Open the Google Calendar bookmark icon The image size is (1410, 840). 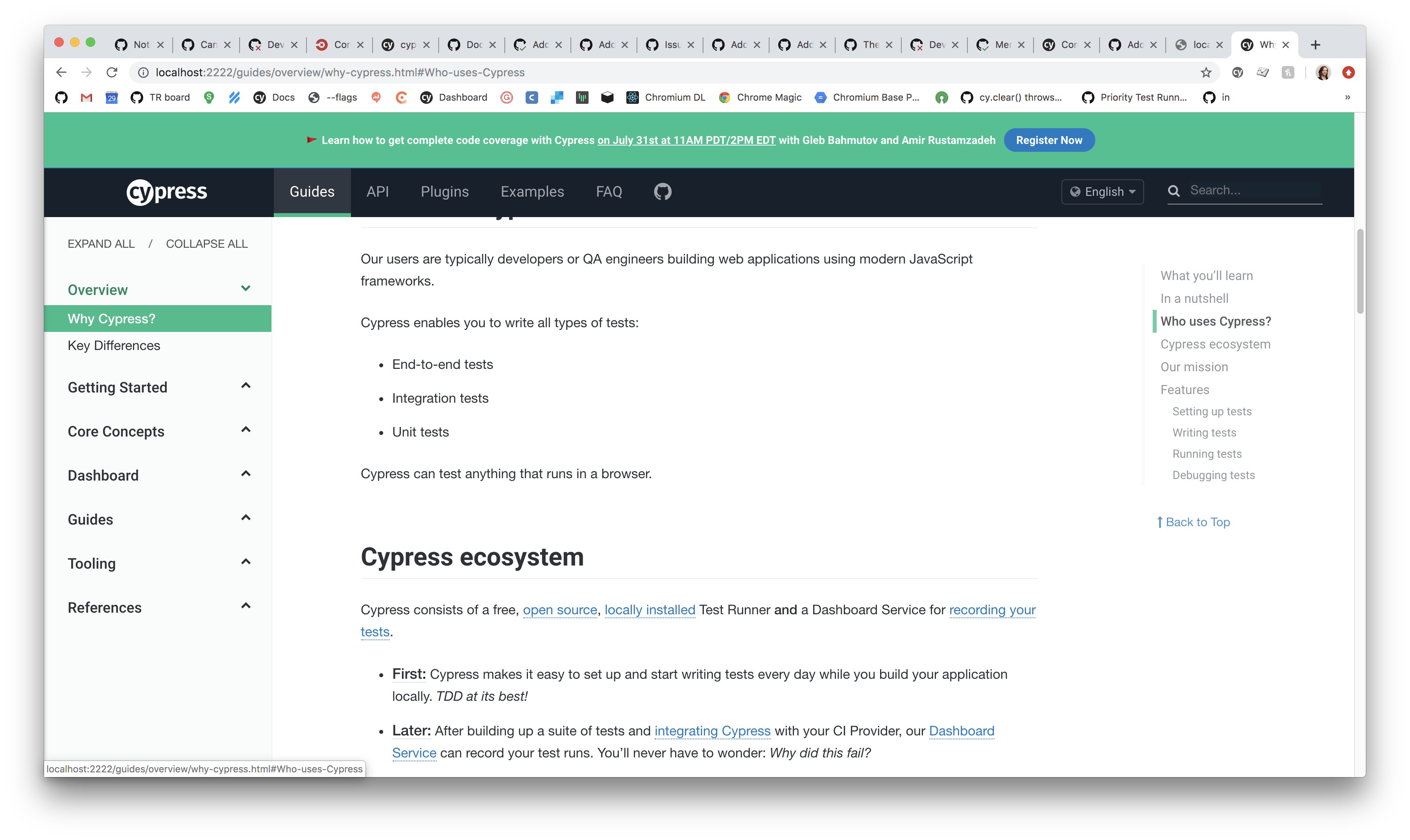pyautogui.click(x=112, y=98)
